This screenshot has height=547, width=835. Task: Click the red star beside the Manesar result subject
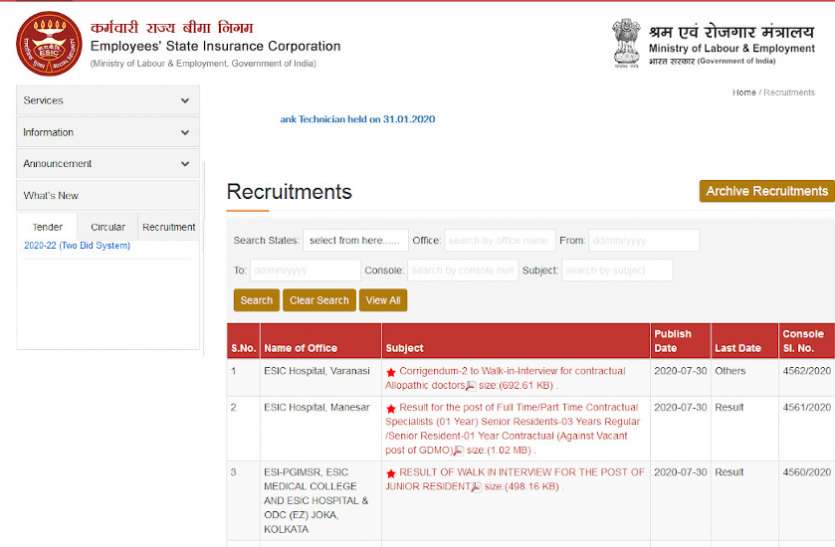[x=391, y=409]
